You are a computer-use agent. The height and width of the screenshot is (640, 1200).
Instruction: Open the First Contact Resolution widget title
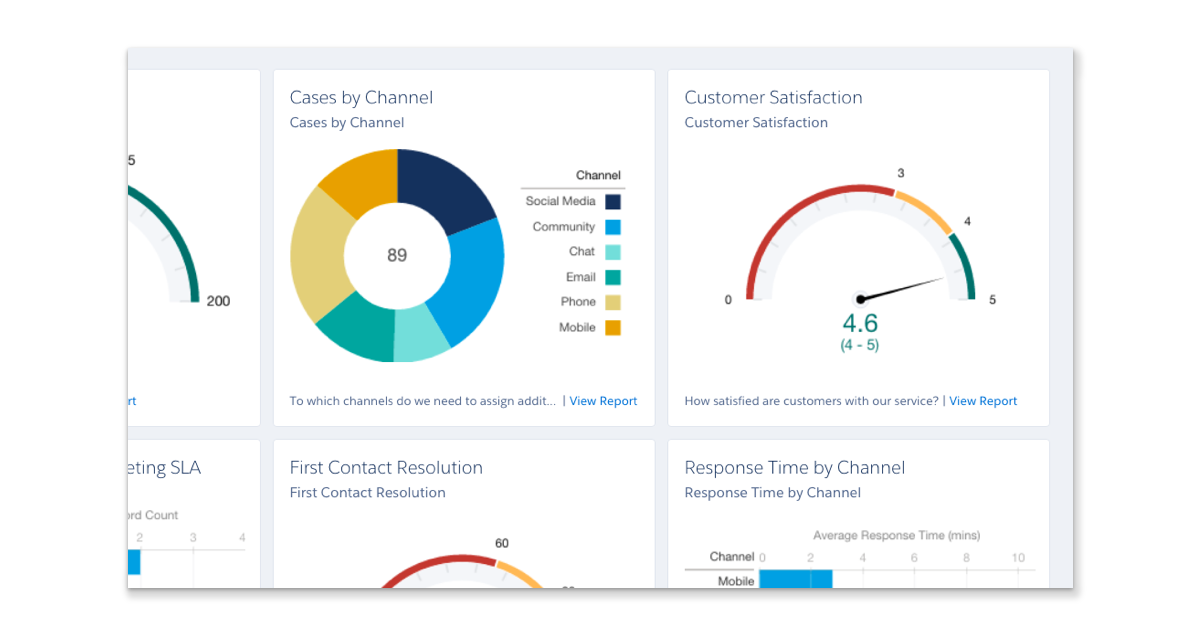tap(386, 468)
